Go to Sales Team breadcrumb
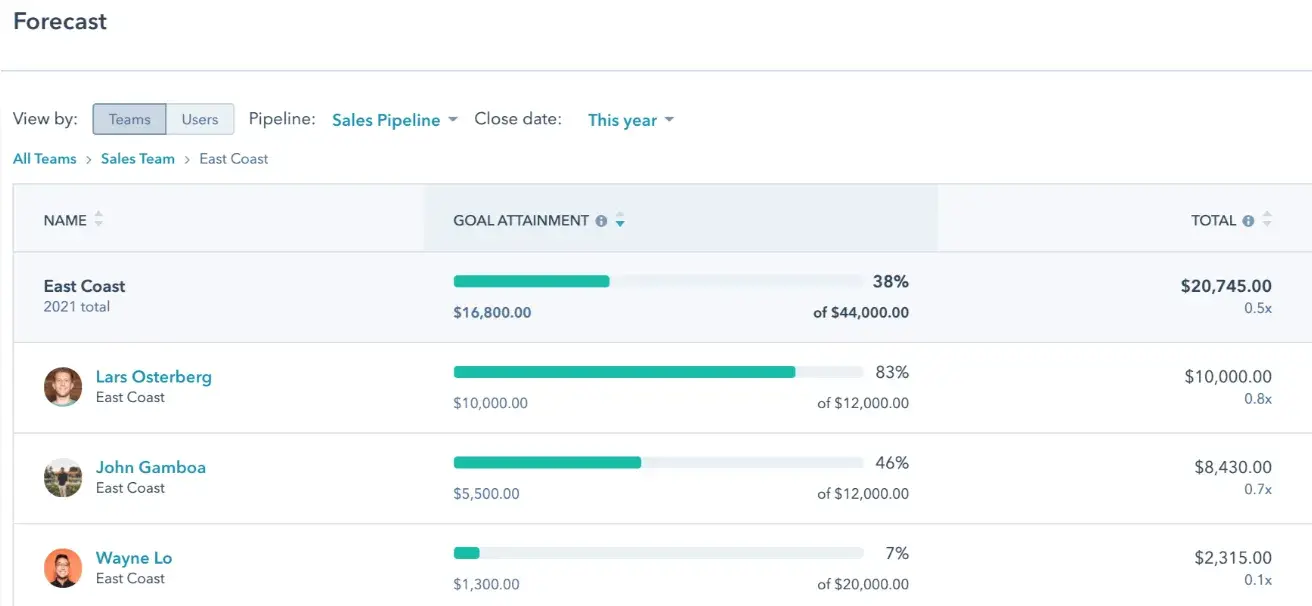This screenshot has width=1312, height=606. pyautogui.click(x=138, y=158)
